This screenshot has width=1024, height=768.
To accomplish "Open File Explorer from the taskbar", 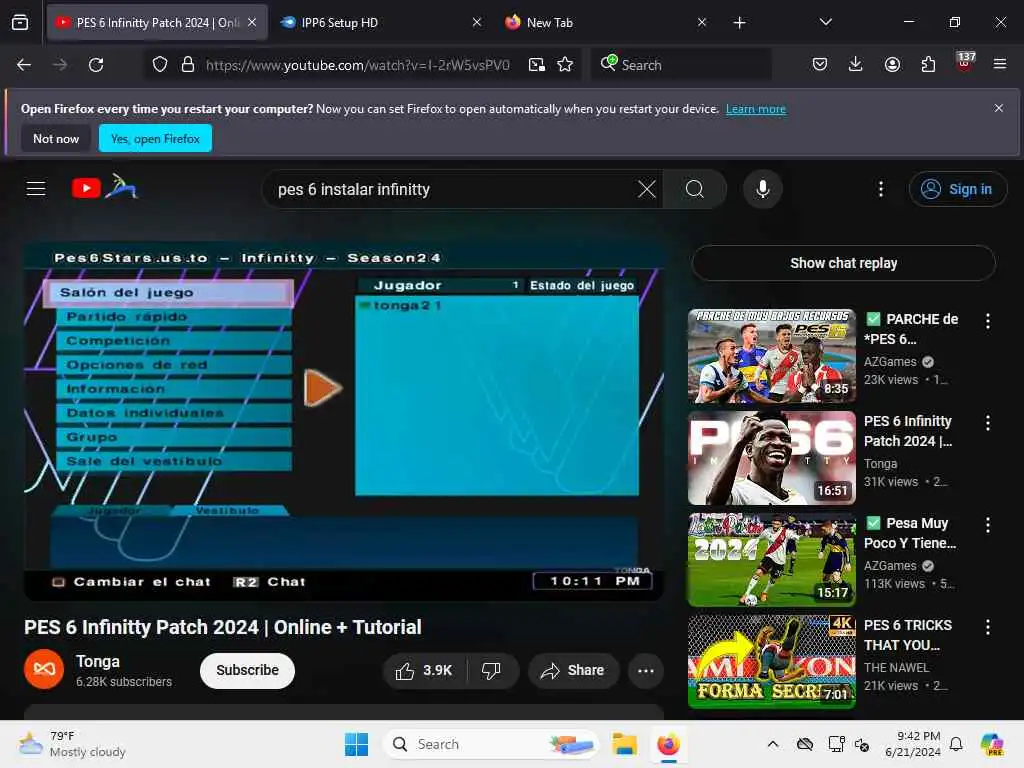I will [624, 744].
